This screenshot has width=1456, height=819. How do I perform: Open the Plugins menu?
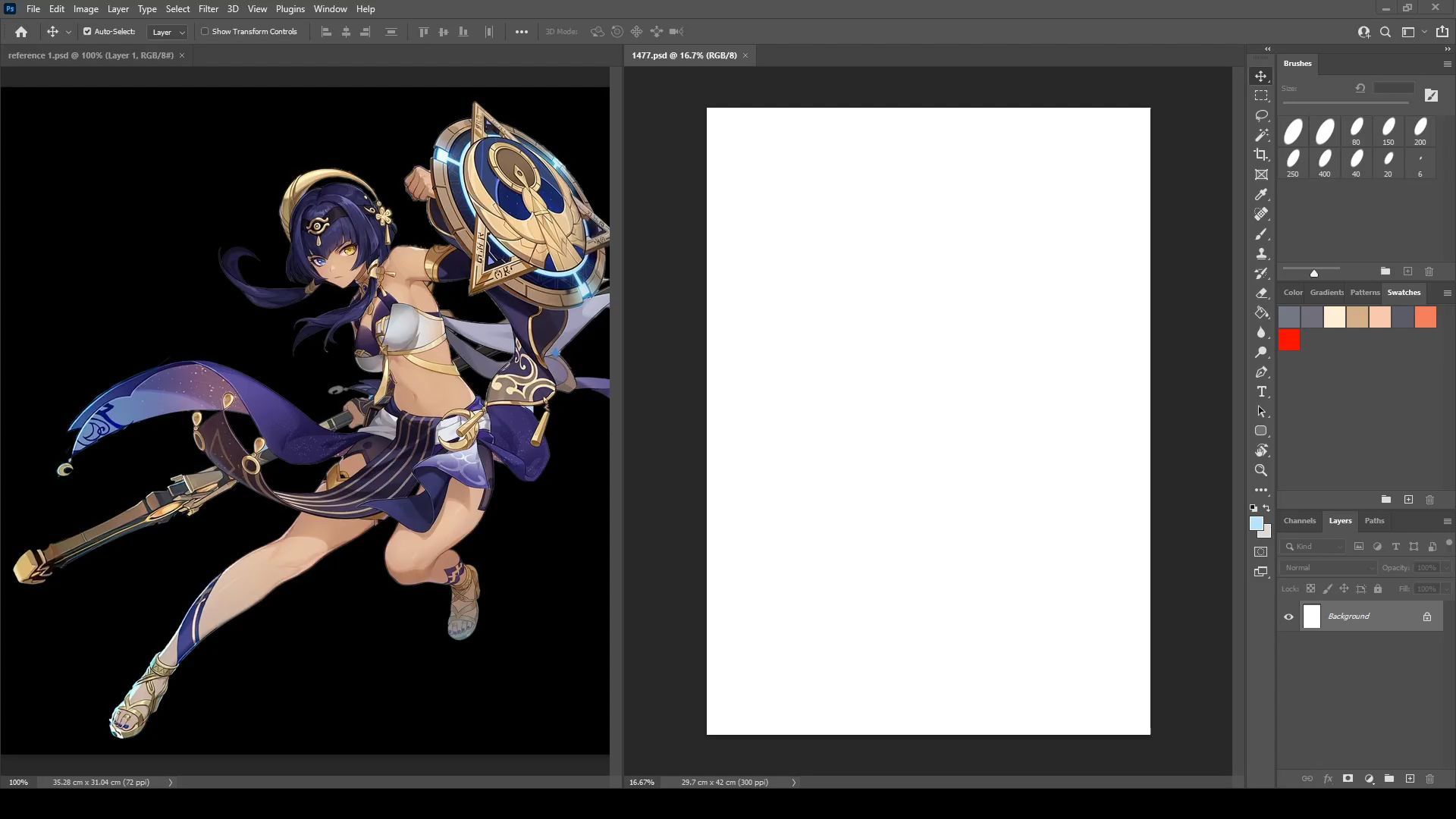[x=290, y=9]
